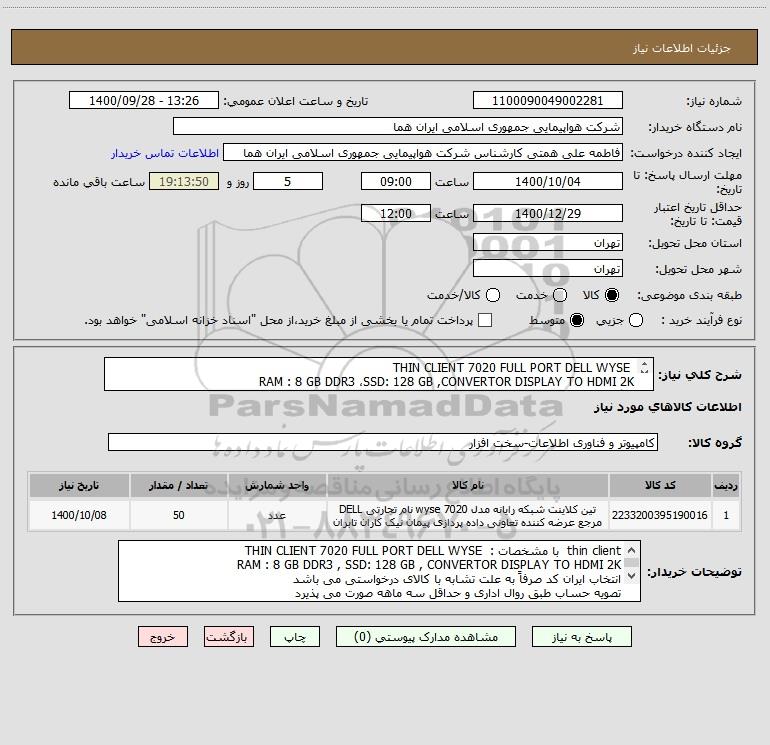Click the خروج exit button
Image resolution: width=770 pixels, height=745 pixels.
point(163,637)
